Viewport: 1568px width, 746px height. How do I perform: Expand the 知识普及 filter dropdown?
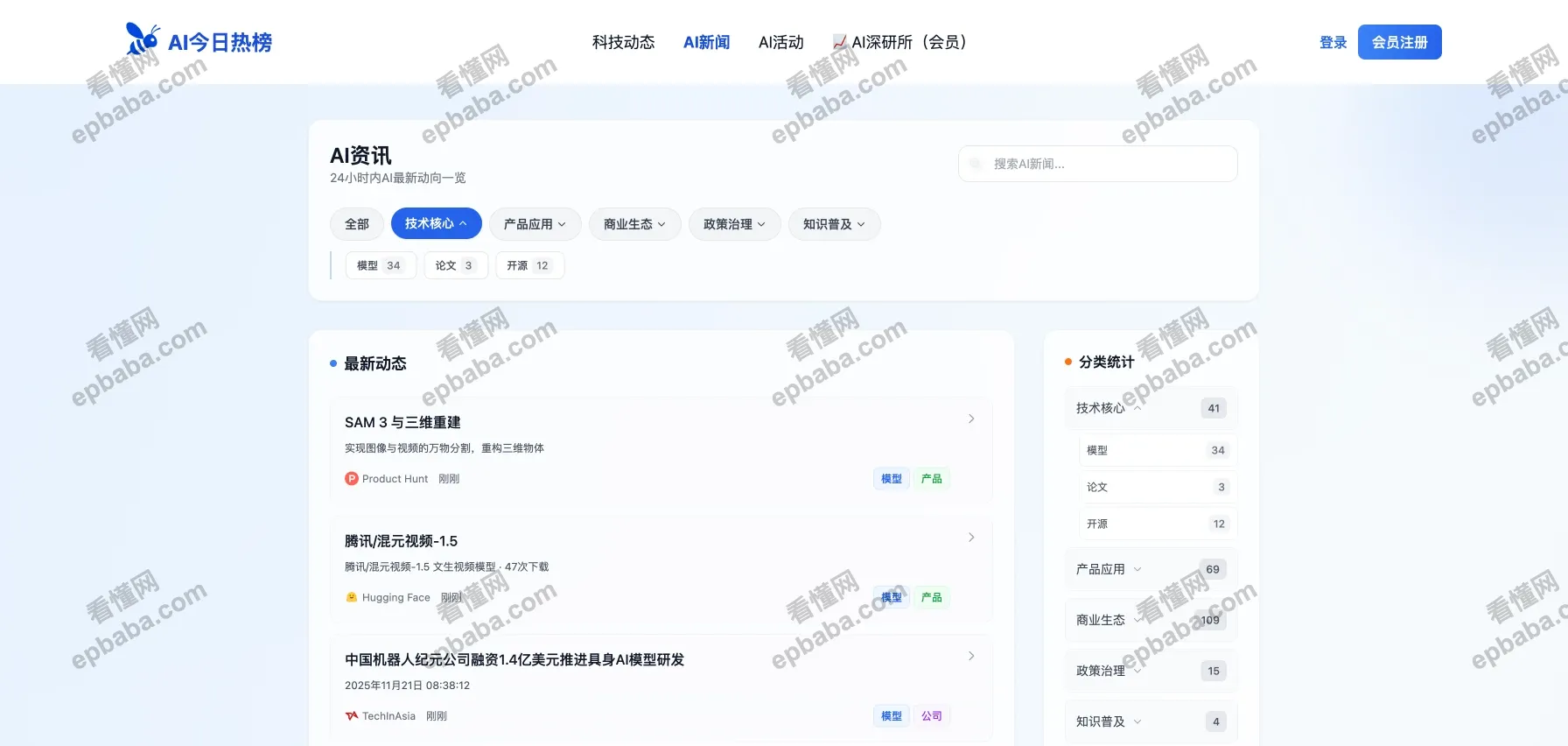834,224
